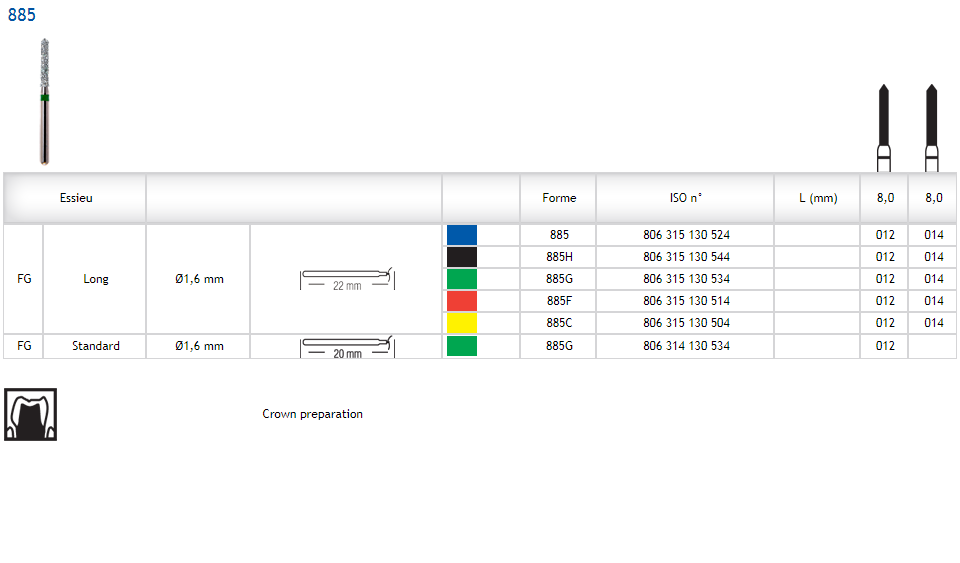Click the Essieu column header

(76, 198)
